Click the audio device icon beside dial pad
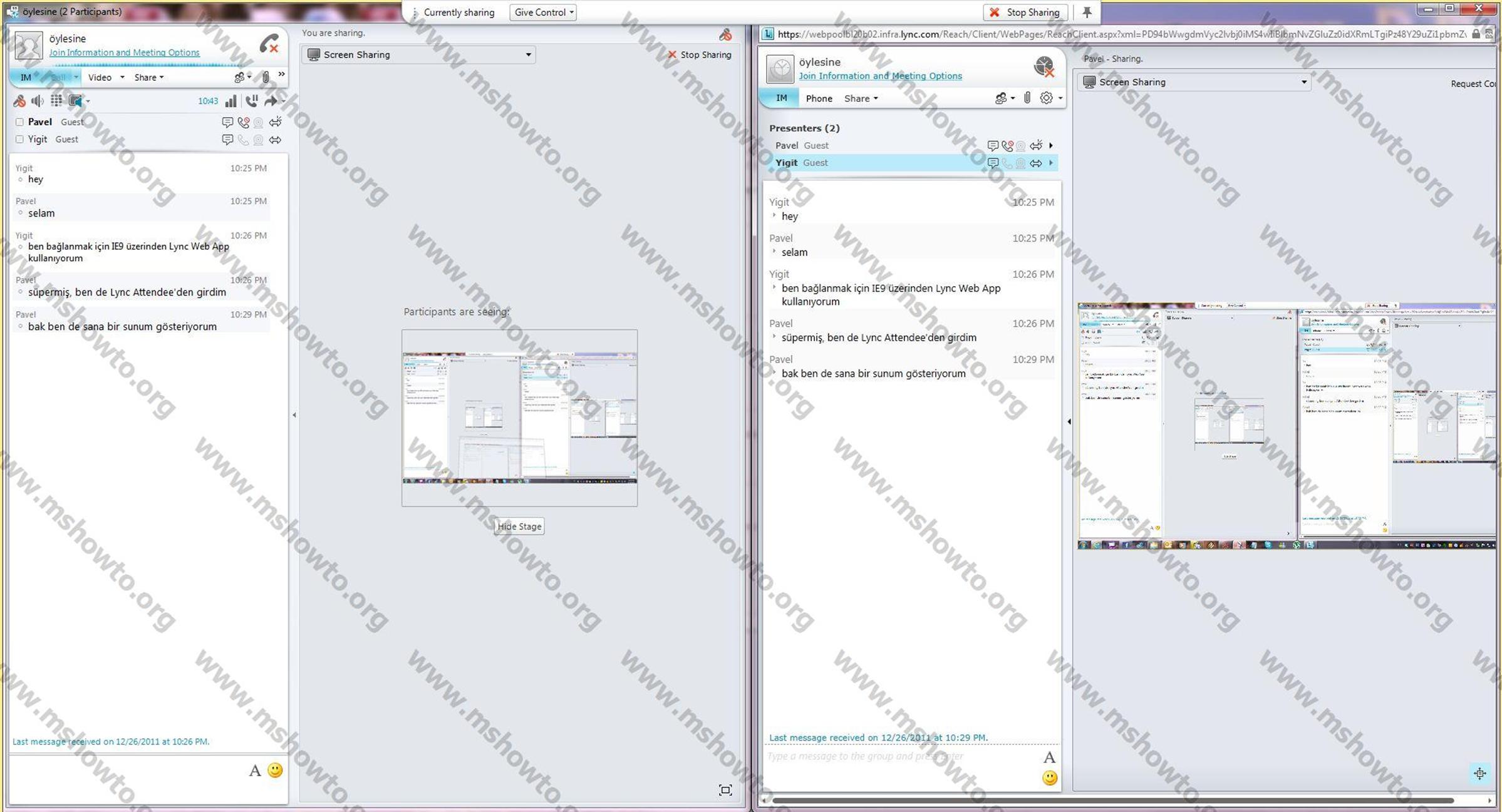This screenshot has height=812, width=1502. point(76,101)
